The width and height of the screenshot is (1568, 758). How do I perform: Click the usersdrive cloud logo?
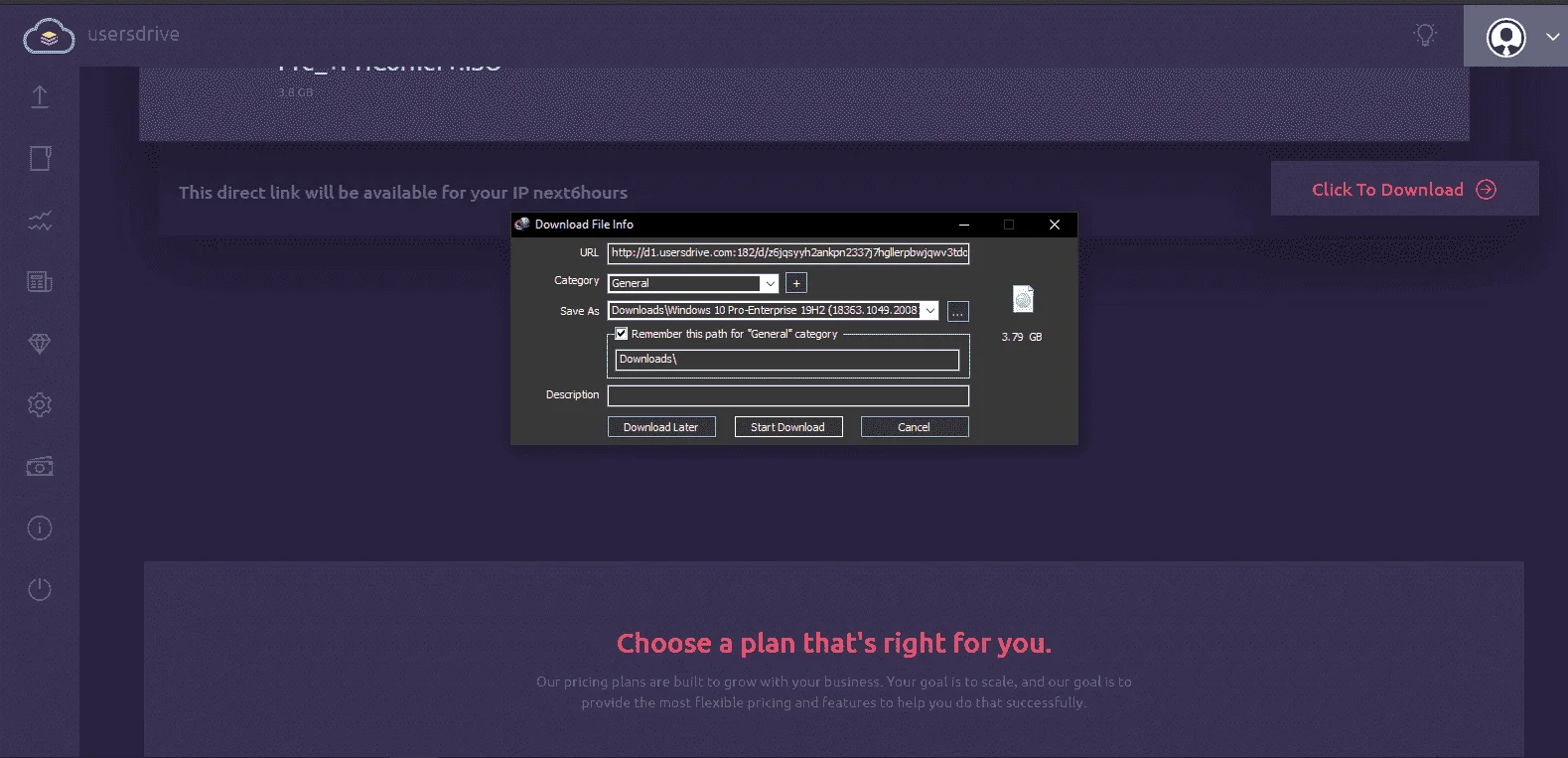coord(49,36)
